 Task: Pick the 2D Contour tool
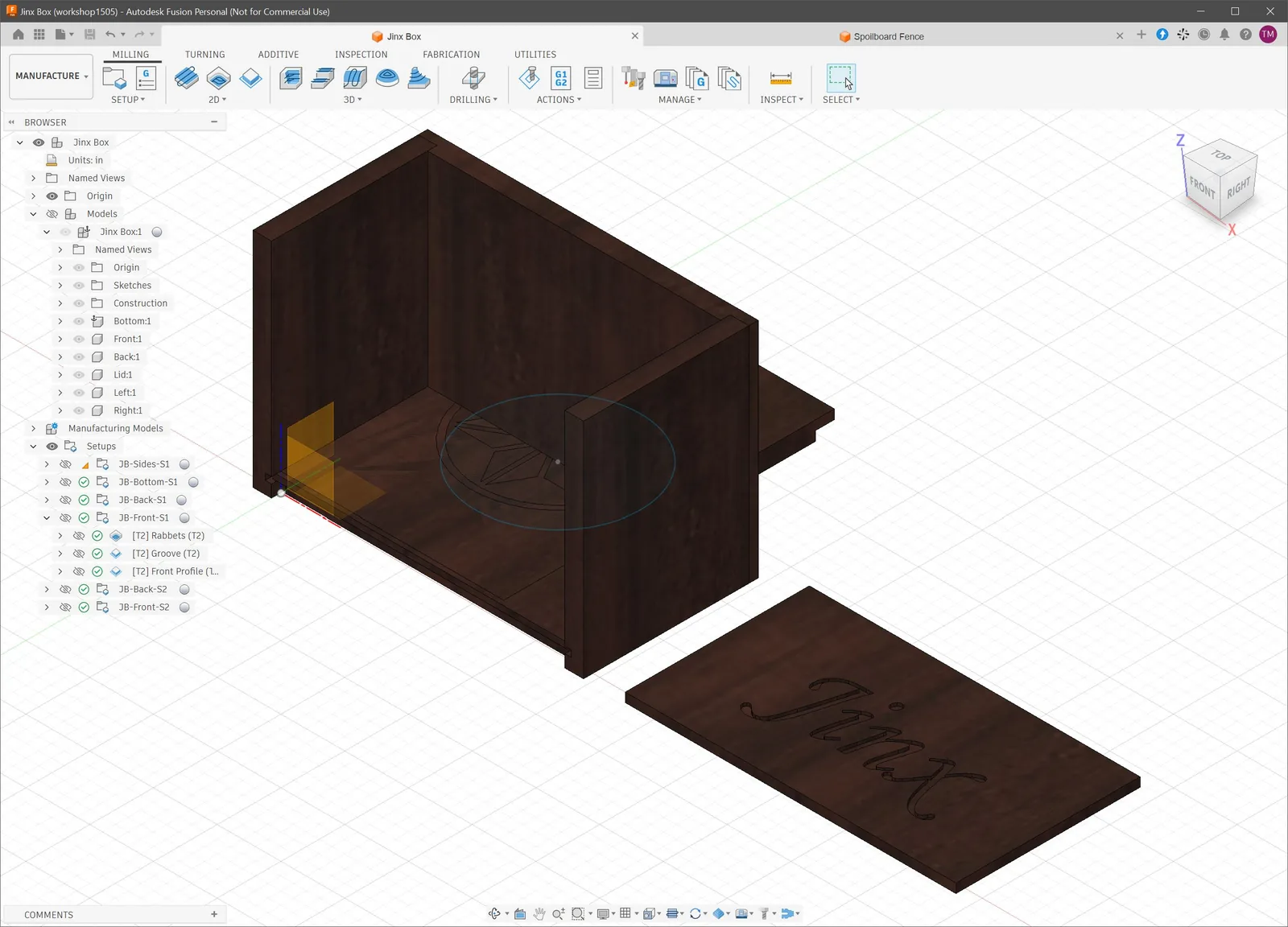click(250, 78)
